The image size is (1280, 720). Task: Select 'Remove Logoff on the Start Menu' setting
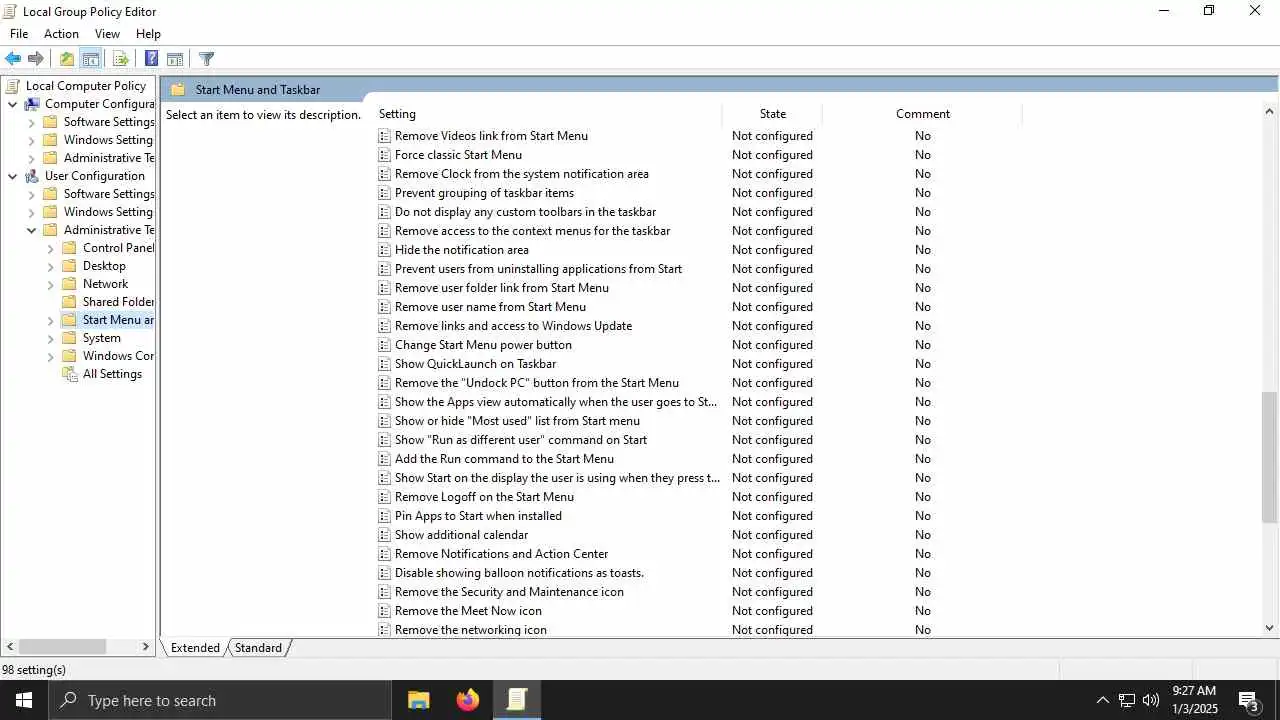(x=484, y=497)
